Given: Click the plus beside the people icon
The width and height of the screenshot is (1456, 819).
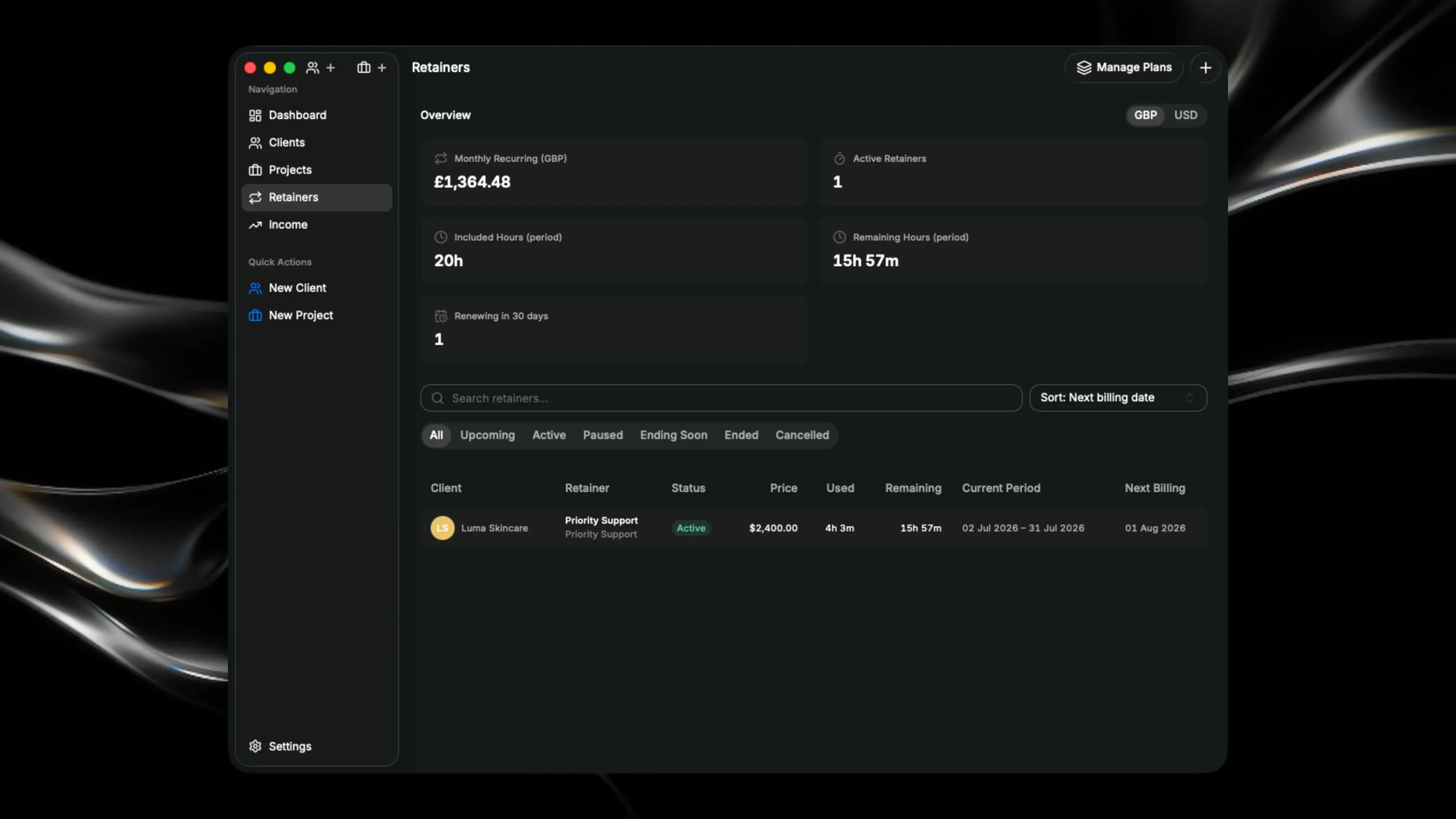Looking at the screenshot, I should (x=331, y=68).
